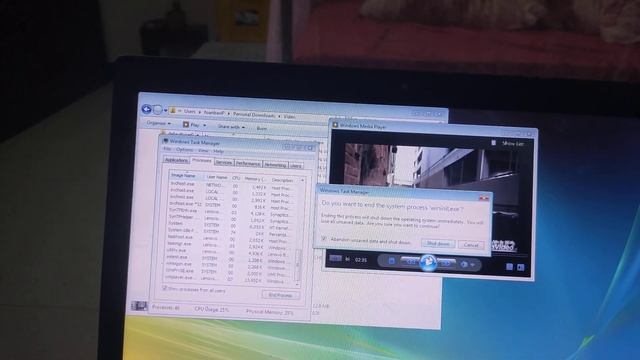Viewport: 640px width, 360px height.
Task: Click the full screen icon in Media Player
Action: coord(509,267)
